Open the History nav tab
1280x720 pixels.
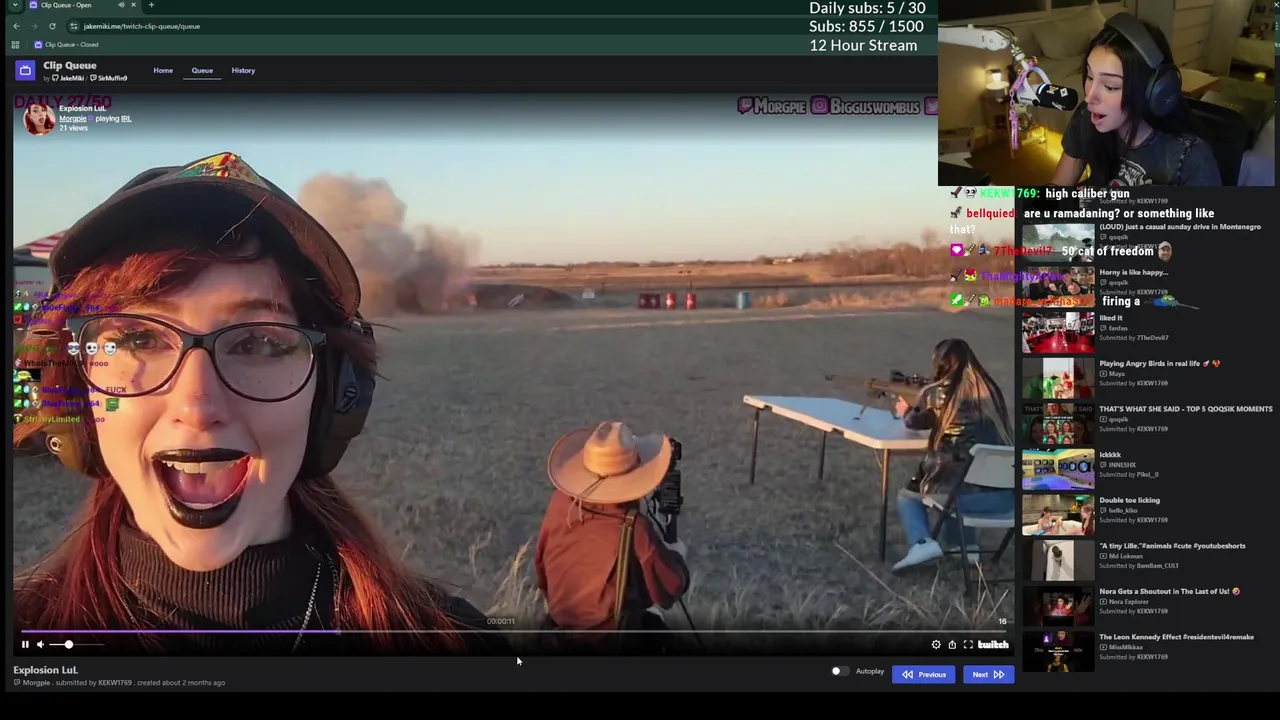(x=243, y=71)
